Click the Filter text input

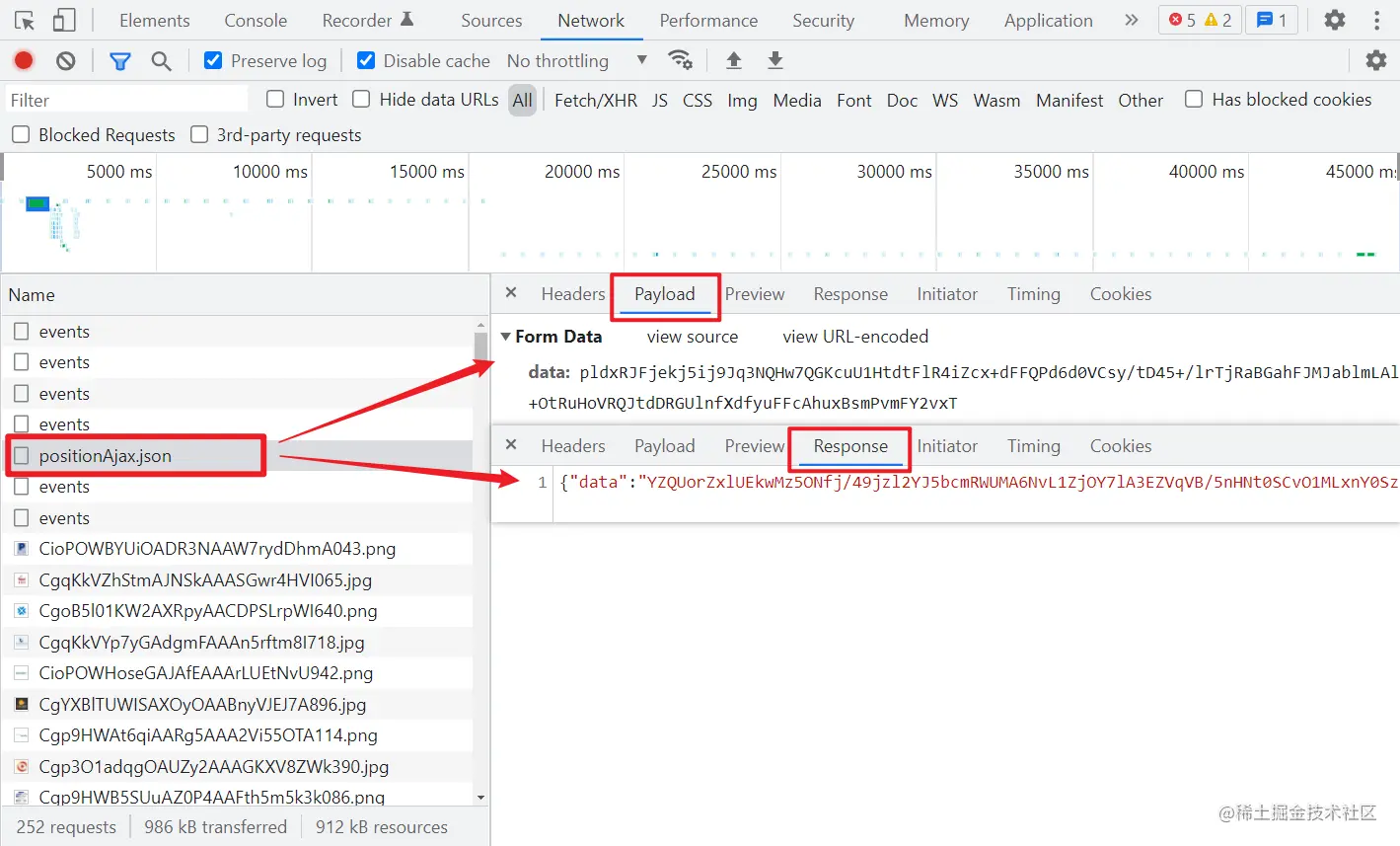[x=126, y=100]
